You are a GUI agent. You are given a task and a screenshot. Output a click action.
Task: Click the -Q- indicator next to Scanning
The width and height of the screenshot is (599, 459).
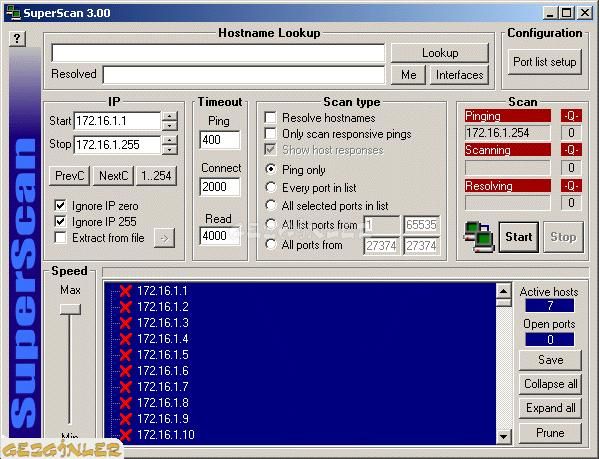click(571, 150)
